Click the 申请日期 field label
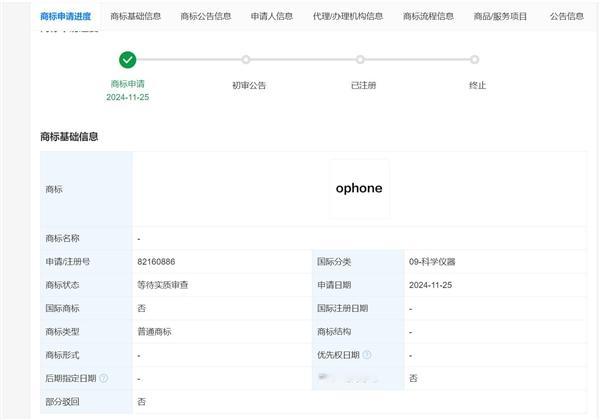This screenshot has width=600, height=420. 334,285
